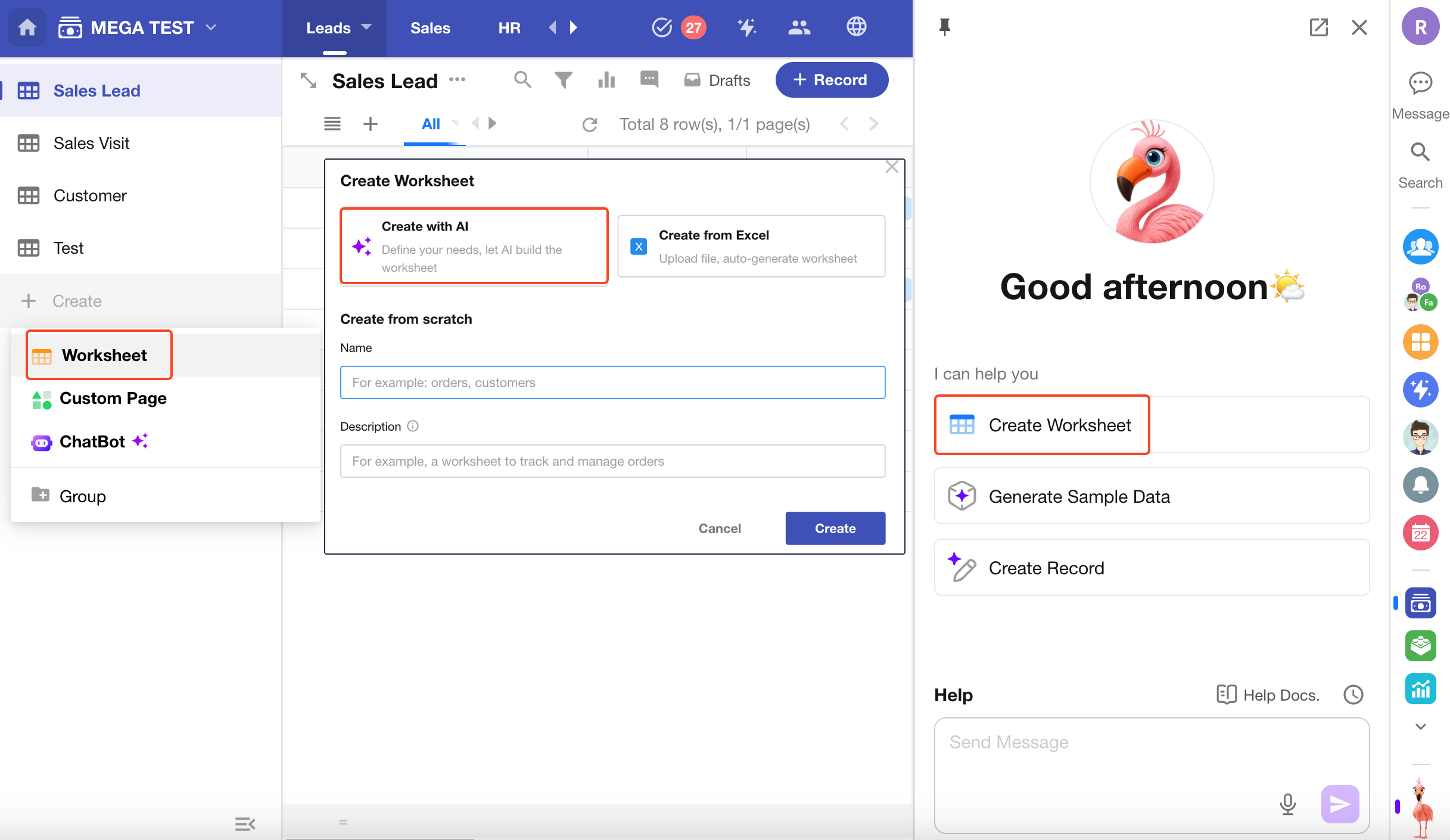Pin the assistant panel
The image size is (1450, 840).
coord(944,27)
